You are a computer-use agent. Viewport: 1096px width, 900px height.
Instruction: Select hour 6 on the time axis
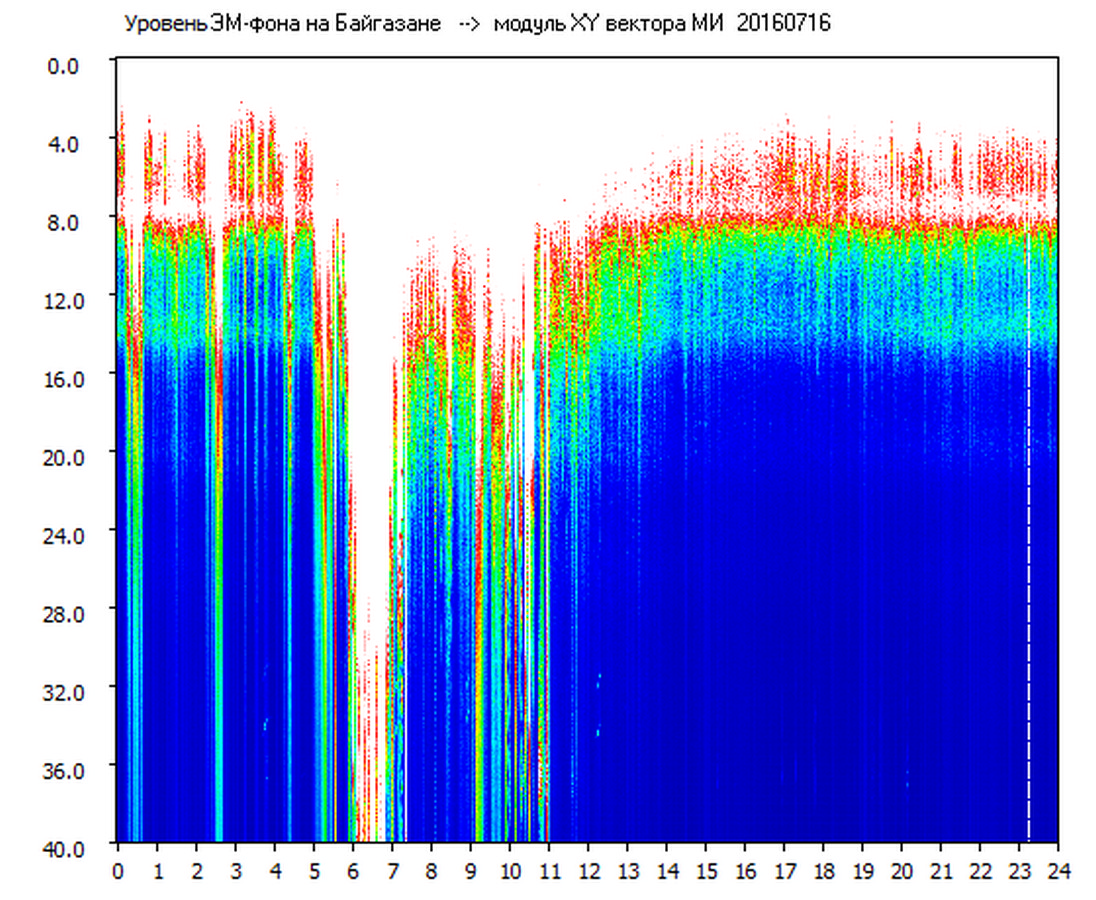[x=353, y=871]
